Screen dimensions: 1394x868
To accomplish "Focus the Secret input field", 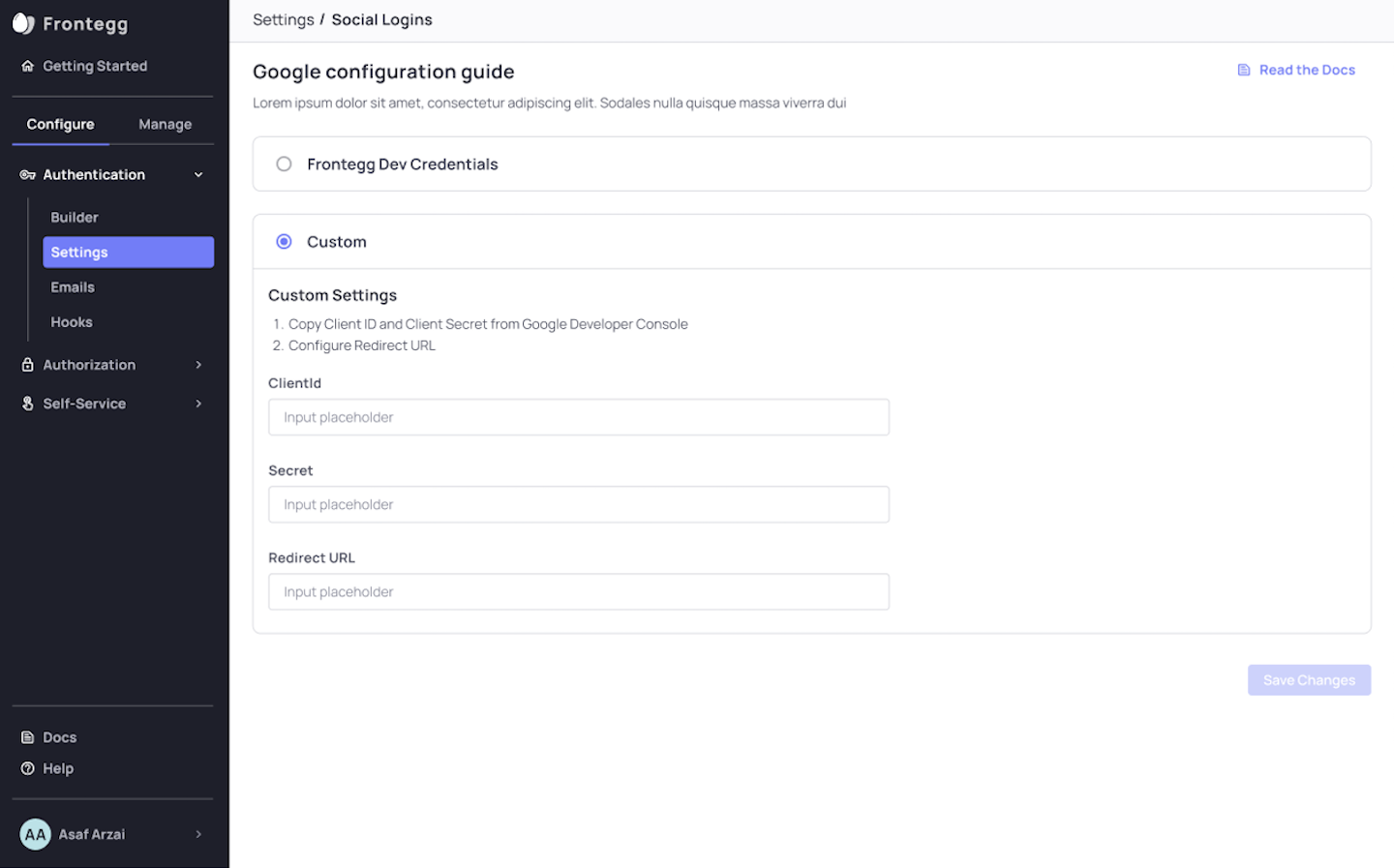I will coord(579,504).
